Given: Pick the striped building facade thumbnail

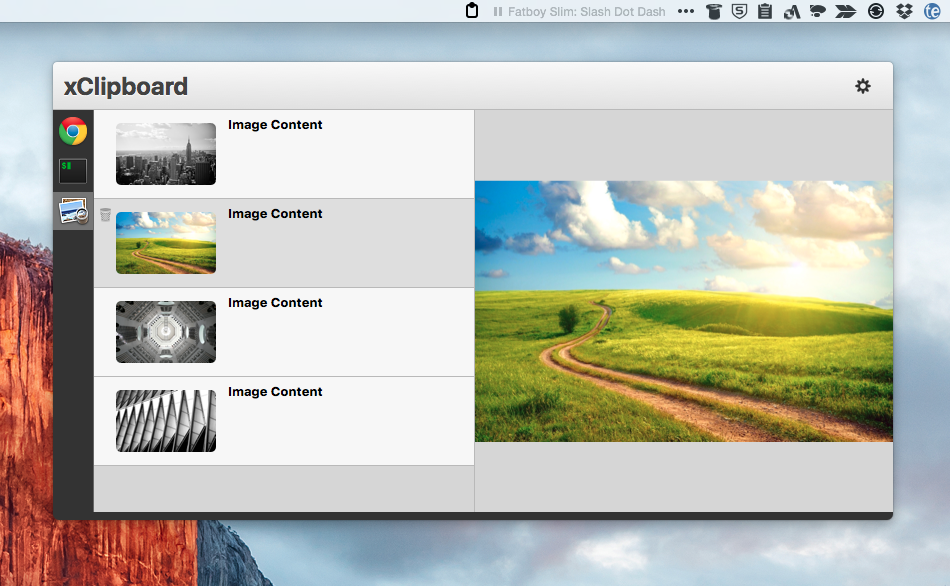Looking at the screenshot, I should pyautogui.click(x=166, y=421).
